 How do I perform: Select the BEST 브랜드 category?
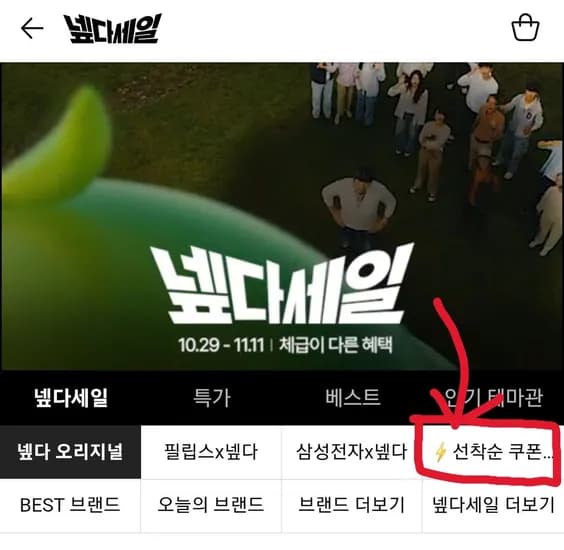pos(70,505)
